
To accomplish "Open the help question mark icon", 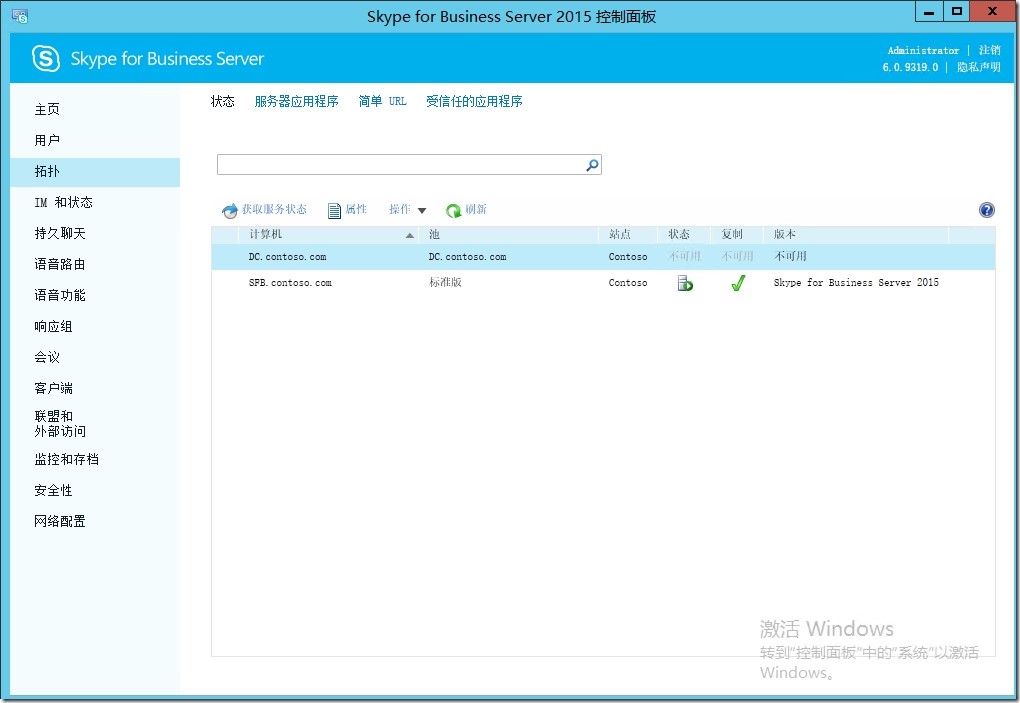I will coord(986,209).
